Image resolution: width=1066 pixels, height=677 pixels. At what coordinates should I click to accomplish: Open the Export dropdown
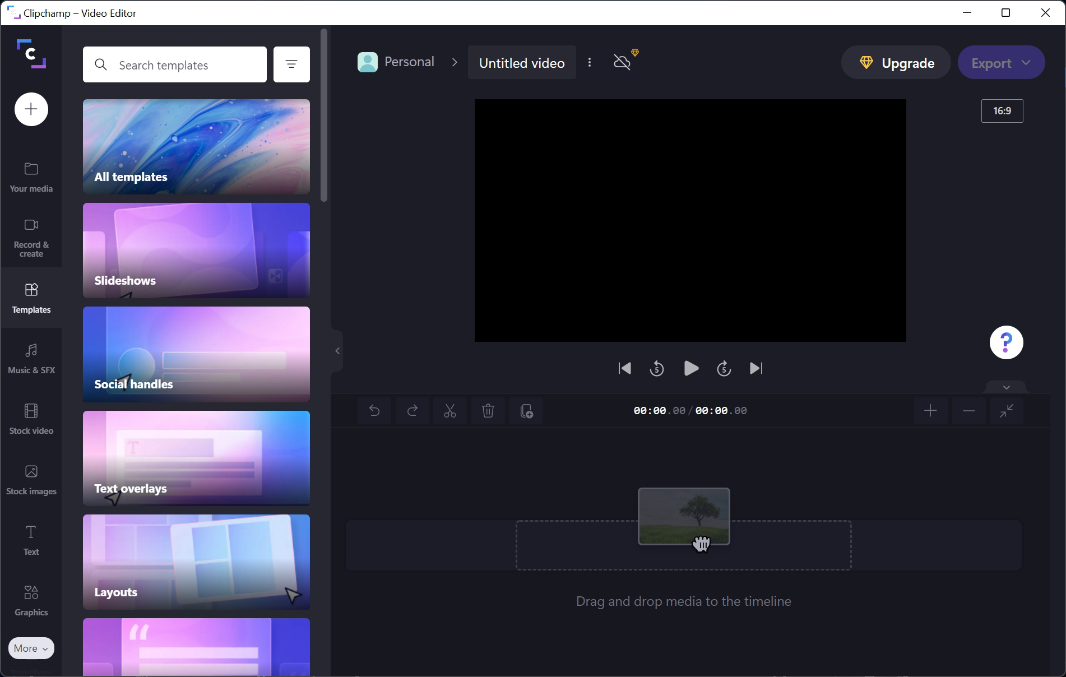1001,63
